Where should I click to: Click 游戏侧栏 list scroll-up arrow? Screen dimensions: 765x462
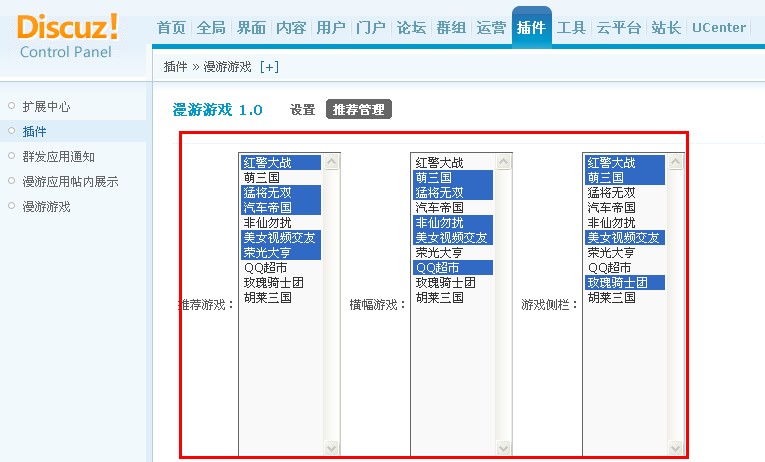point(676,162)
